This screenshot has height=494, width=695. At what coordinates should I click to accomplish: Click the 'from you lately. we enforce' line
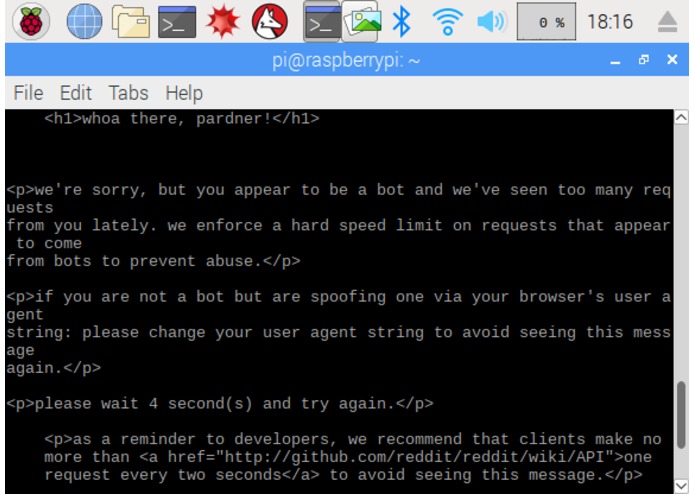338,226
